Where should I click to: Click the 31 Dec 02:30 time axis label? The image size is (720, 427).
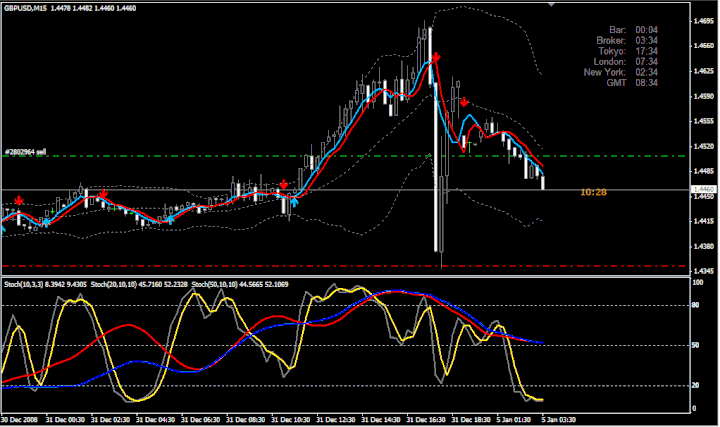coord(110,420)
